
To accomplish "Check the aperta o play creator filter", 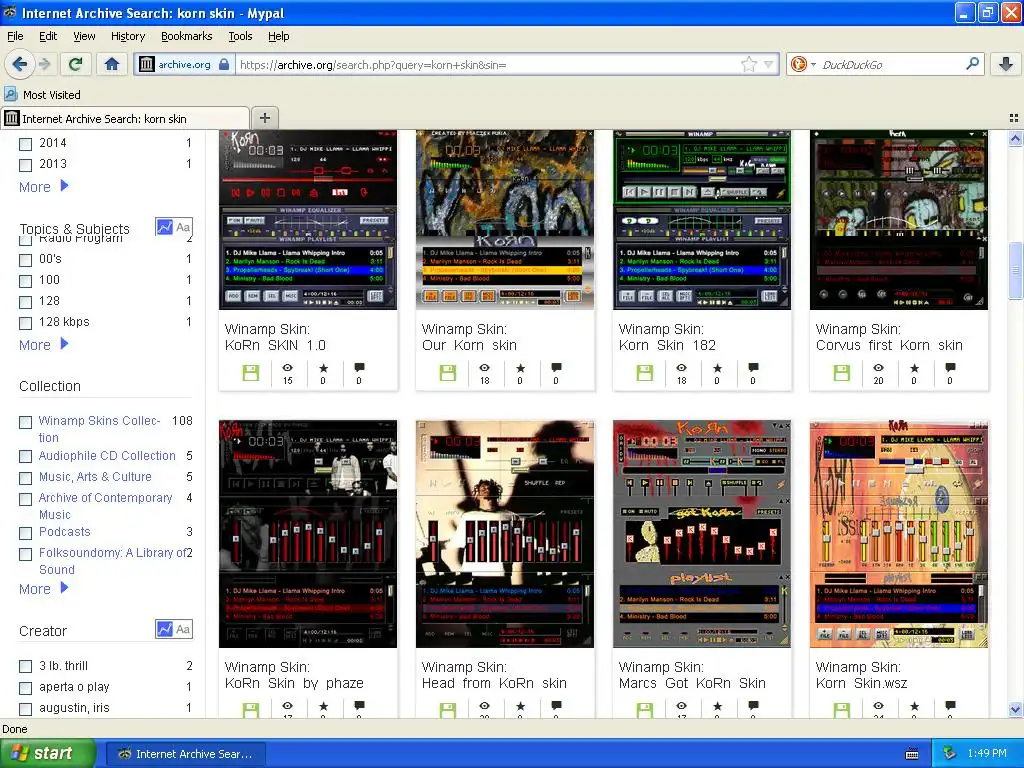I will (25, 688).
